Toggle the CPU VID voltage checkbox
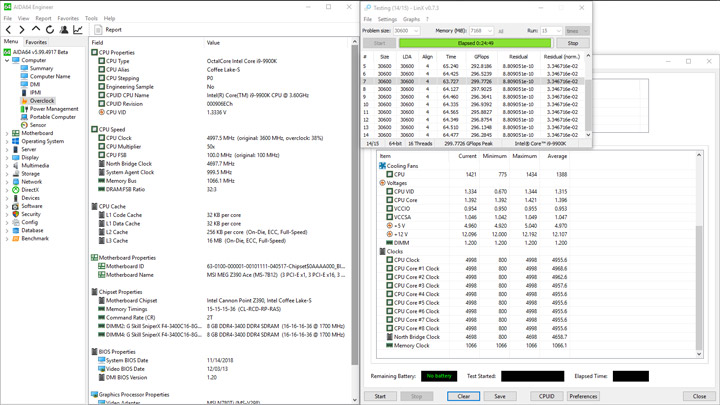 tap(389, 191)
